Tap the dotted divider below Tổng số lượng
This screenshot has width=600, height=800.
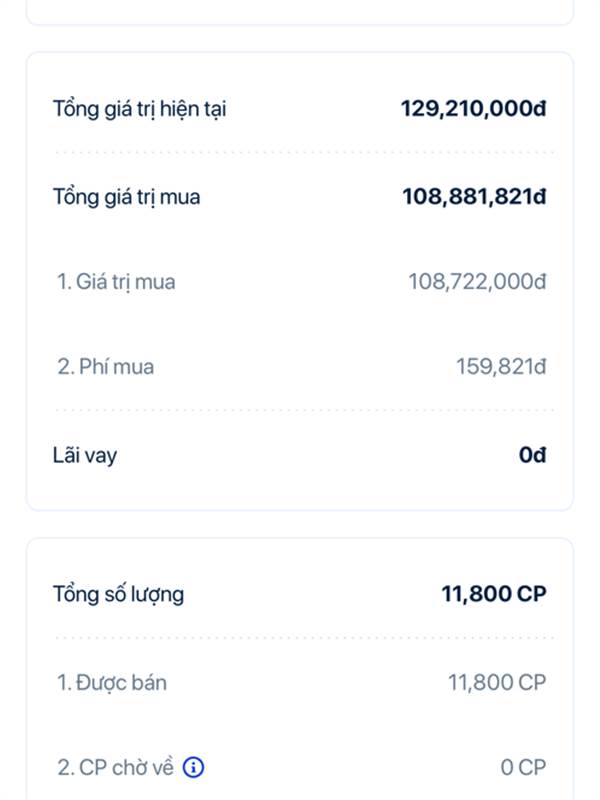(304, 638)
